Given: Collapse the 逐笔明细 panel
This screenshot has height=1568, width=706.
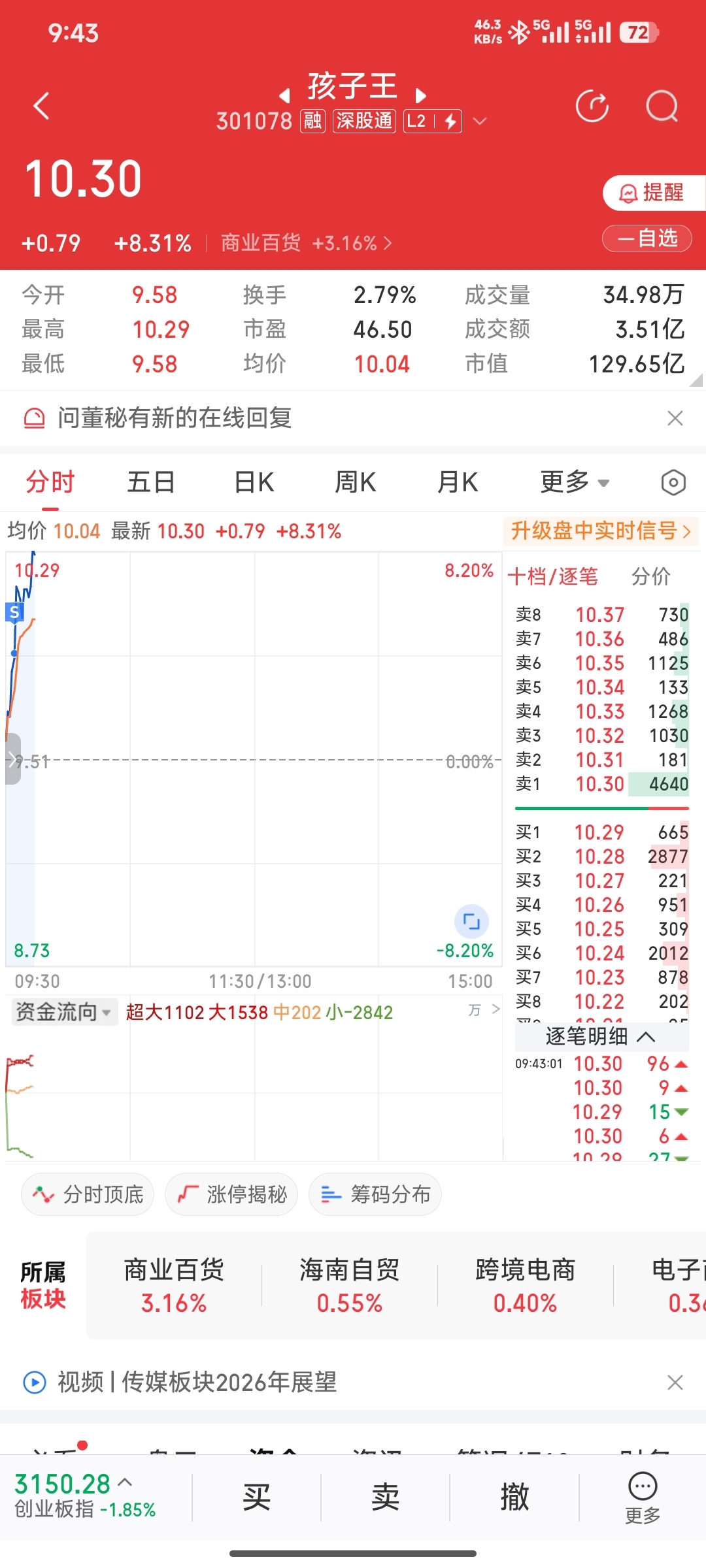Looking at the screenshot, I should click(x=601, y=1037).
